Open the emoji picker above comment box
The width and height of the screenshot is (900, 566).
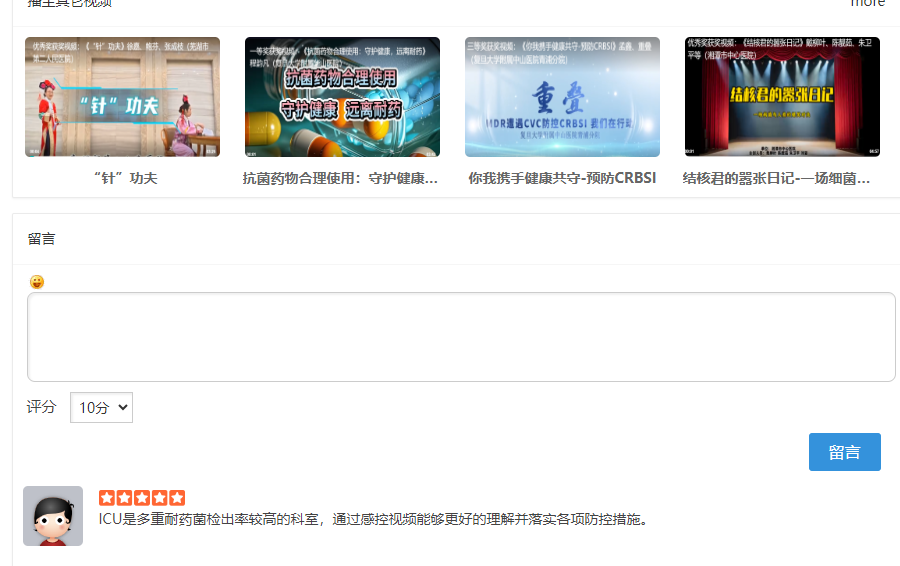[37, 282]
